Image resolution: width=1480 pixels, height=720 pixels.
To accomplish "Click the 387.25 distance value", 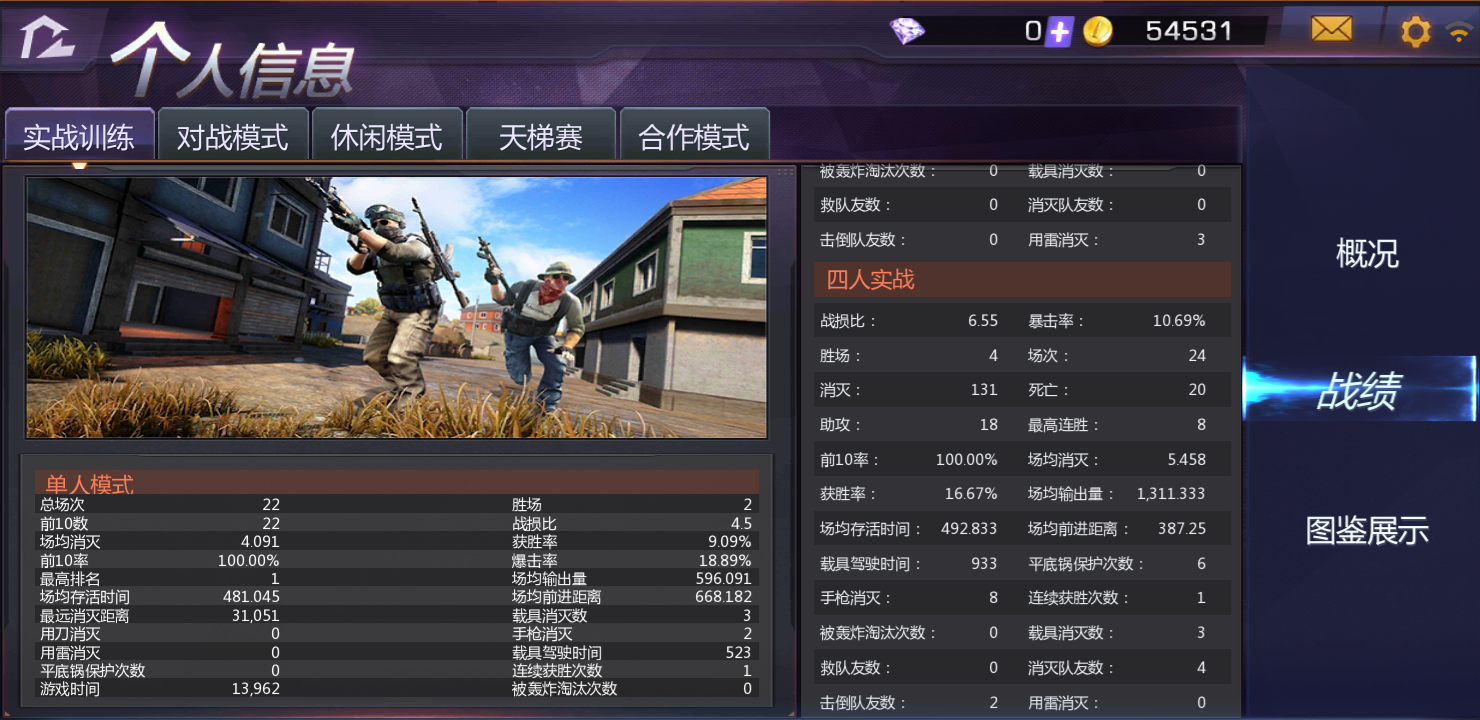I will [x=1182, y=528].
